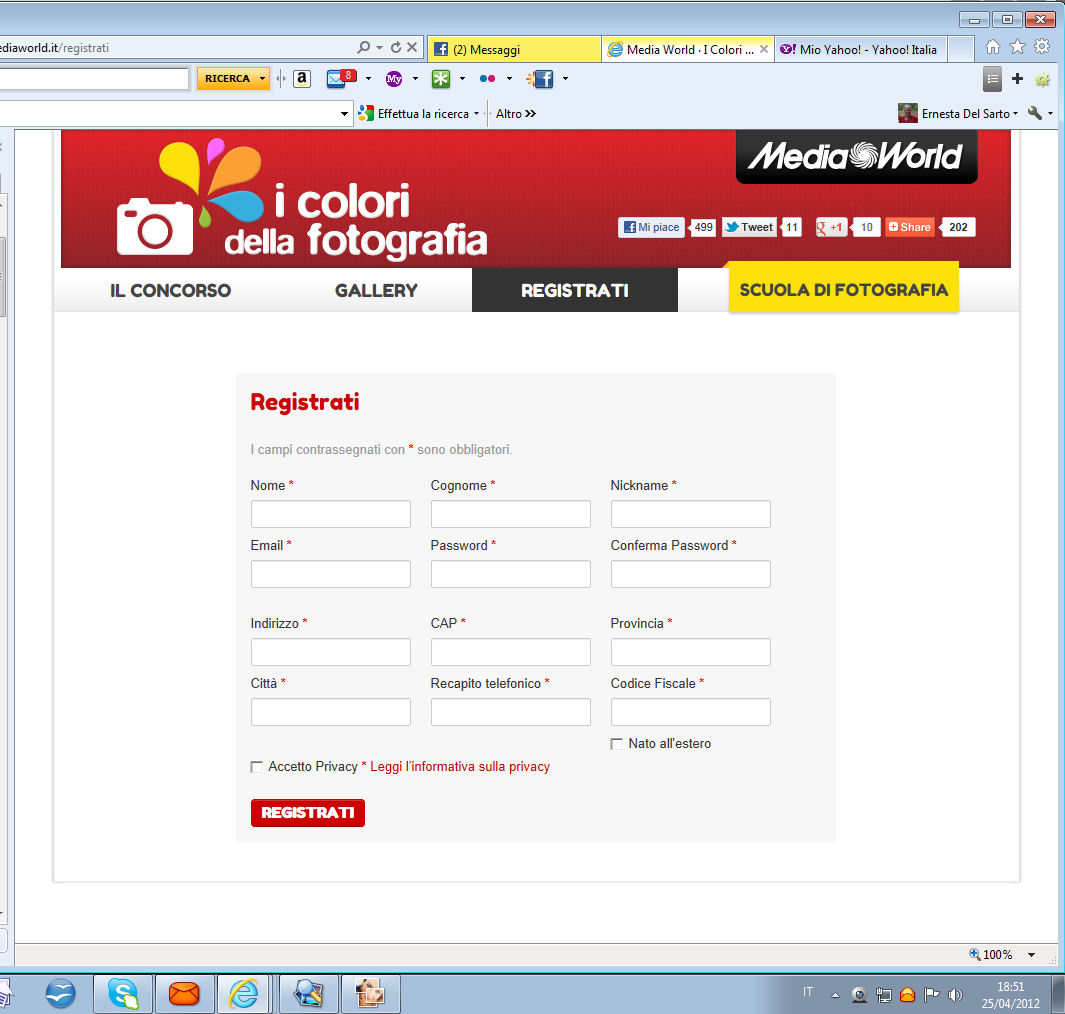This screenshot has width=1065, height=1014.
Task: Open the browser Home icon
Action: coord(993,47)
